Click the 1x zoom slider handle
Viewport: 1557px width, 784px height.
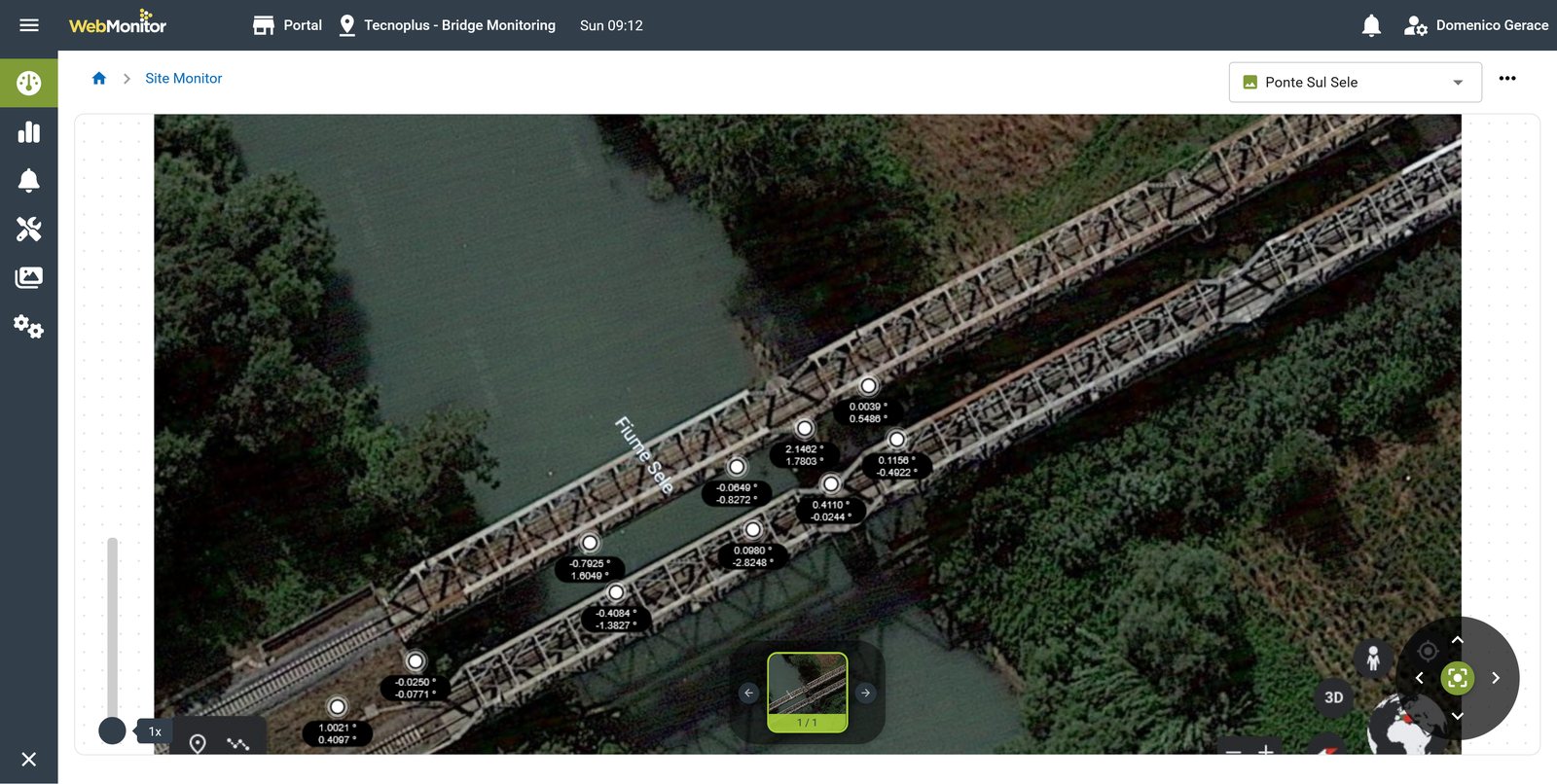(112, 731)
